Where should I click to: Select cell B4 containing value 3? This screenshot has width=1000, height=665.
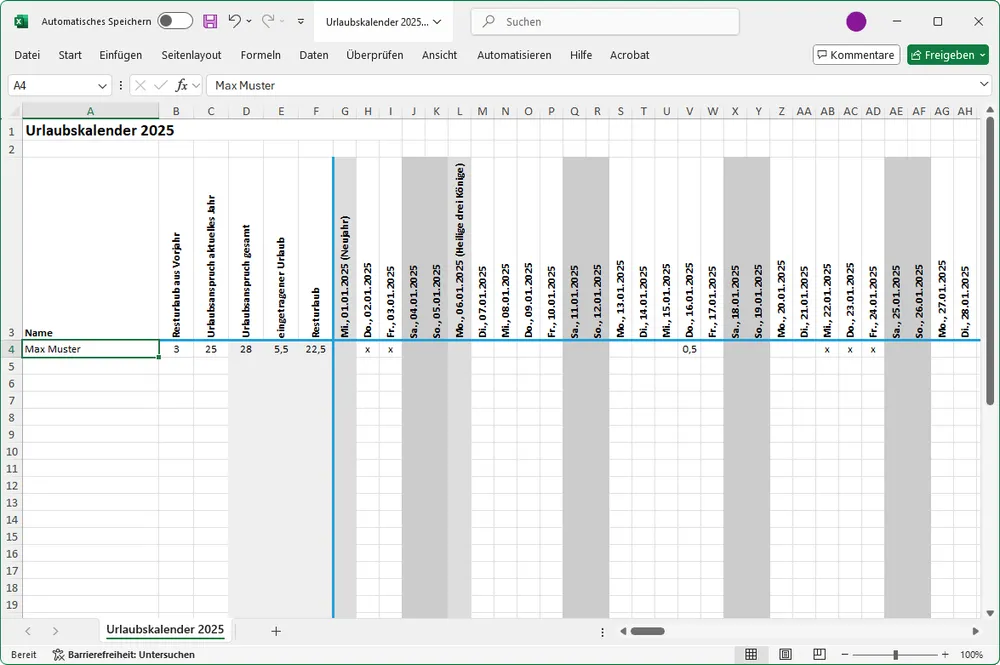176,349
